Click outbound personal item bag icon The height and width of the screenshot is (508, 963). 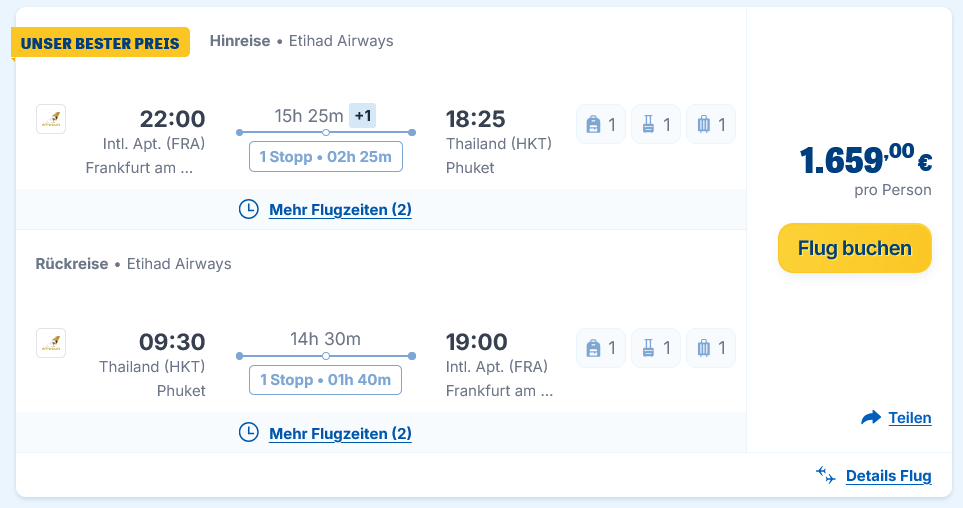coord(593,125)
